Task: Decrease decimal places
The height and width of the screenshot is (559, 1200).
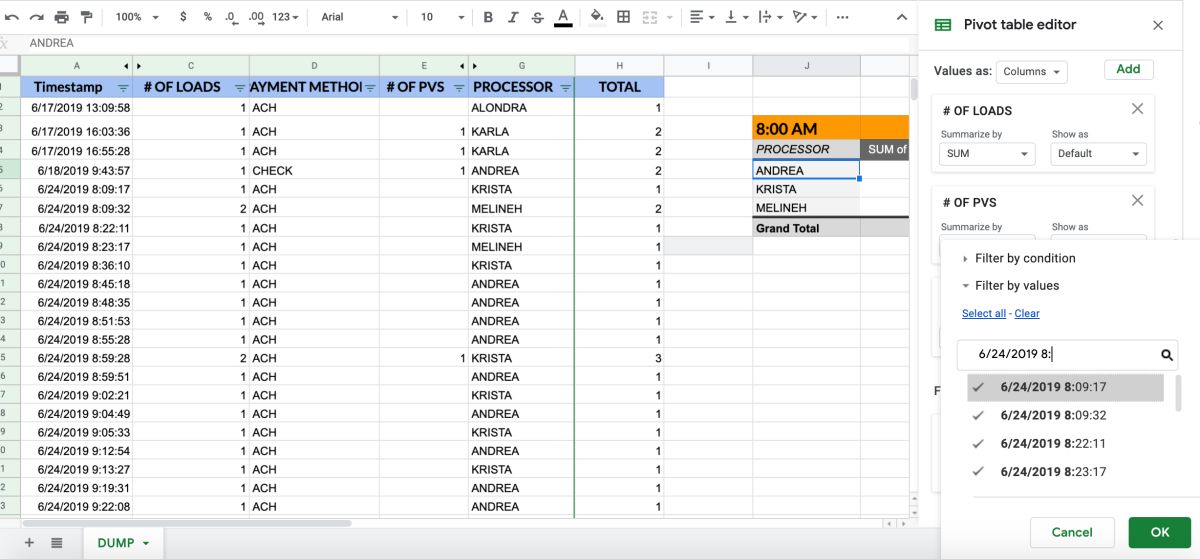Action: point(231,17)
